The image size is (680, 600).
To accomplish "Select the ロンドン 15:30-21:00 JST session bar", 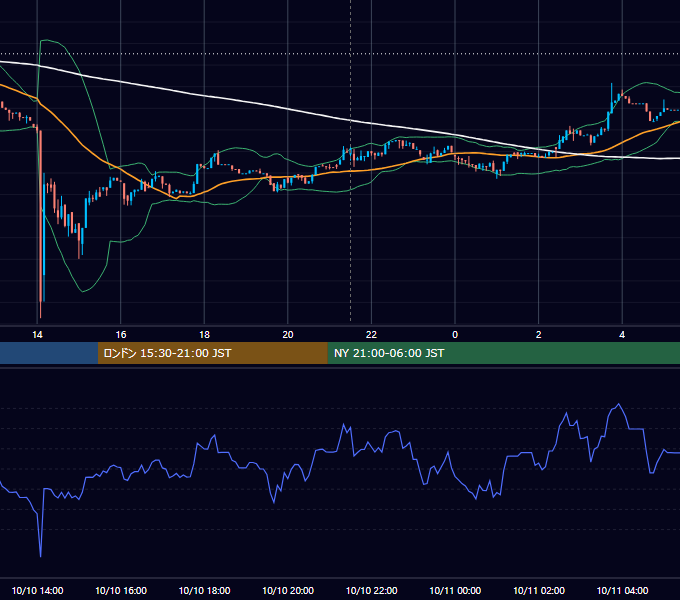I will tap(212, 353).
